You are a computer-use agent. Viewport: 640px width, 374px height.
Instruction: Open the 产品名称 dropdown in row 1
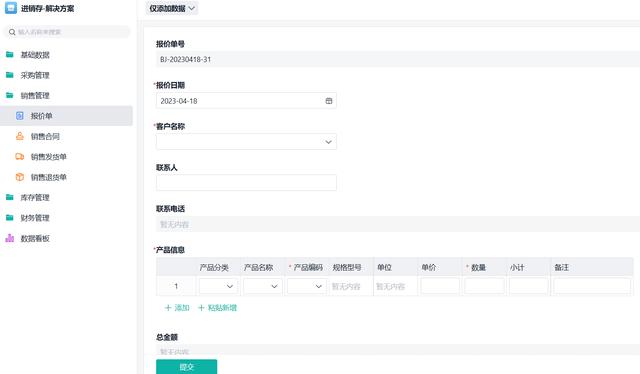[x=262, y=286]
